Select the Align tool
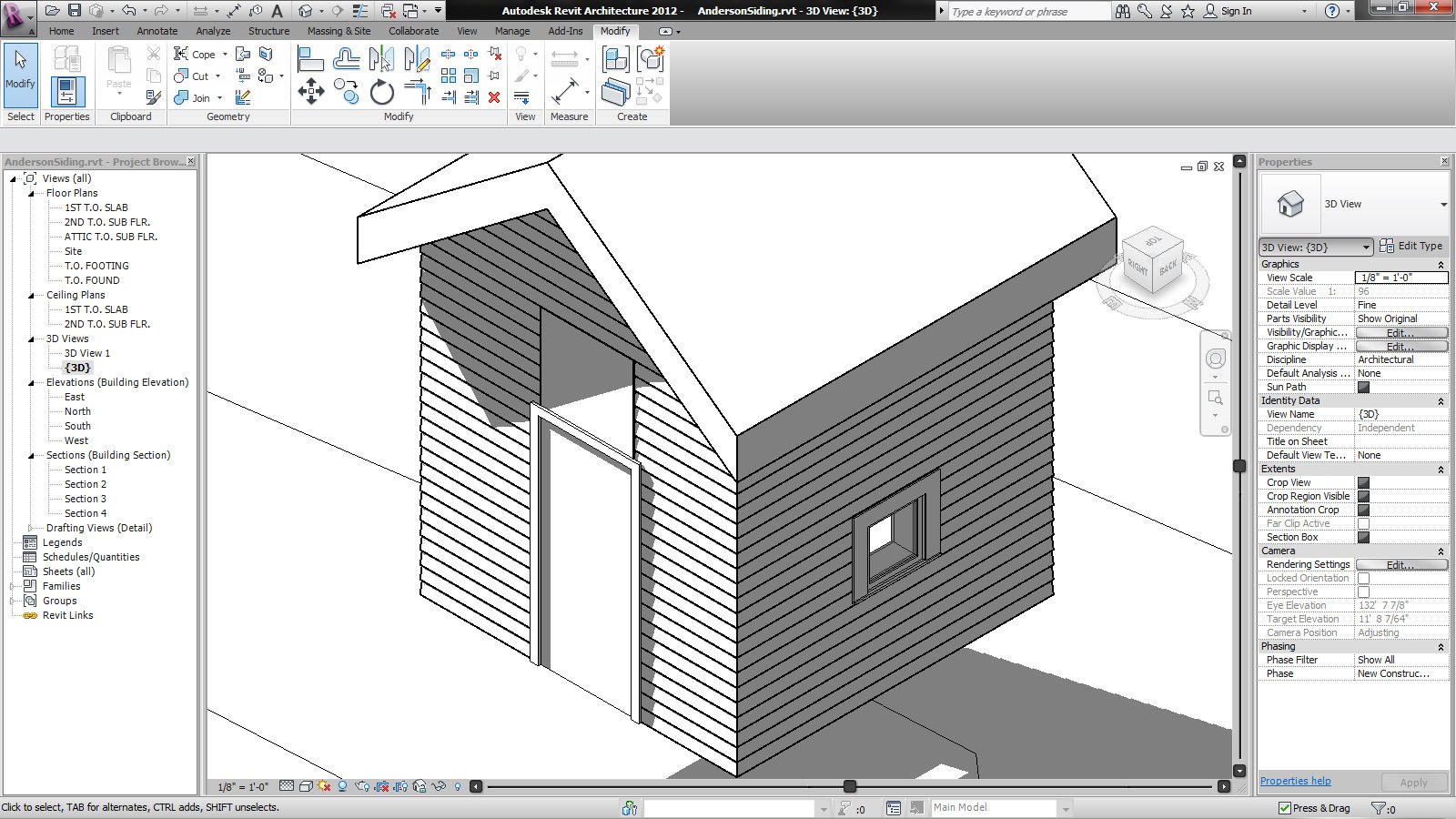Screen dimensions: 1456x819 pyautogui.click(x=310, y=60)
